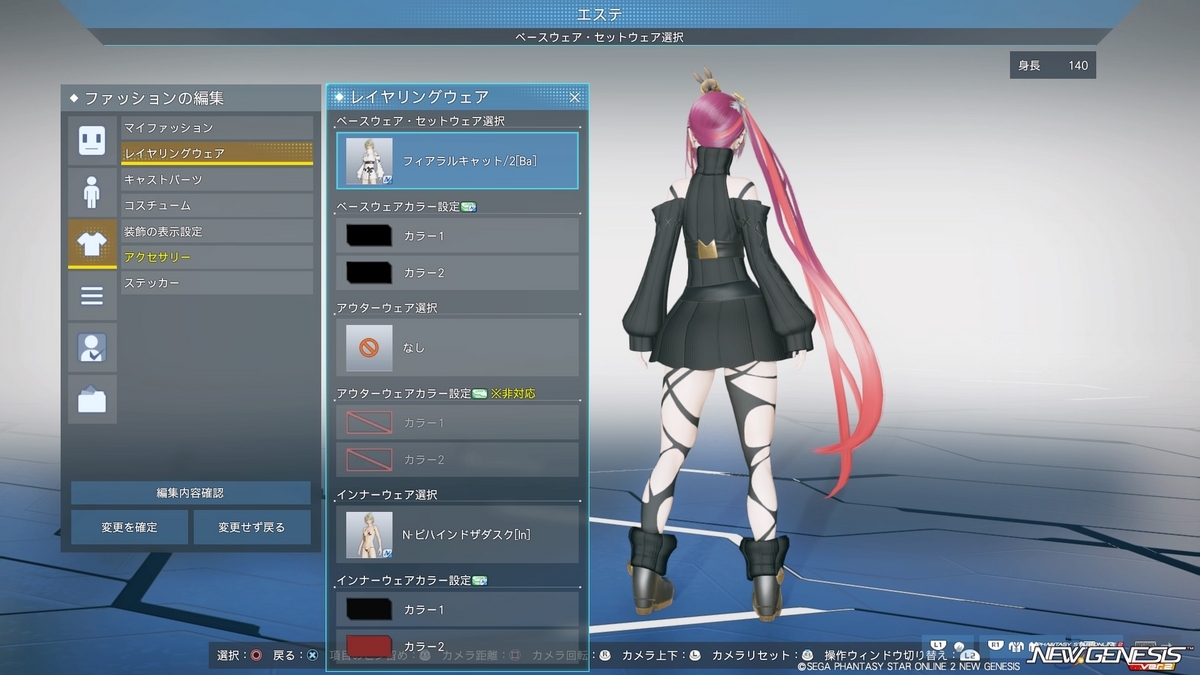Viewport: 1200px width, 675px height.
Task: Select the なし outerwear row
Action: [457, 347]
